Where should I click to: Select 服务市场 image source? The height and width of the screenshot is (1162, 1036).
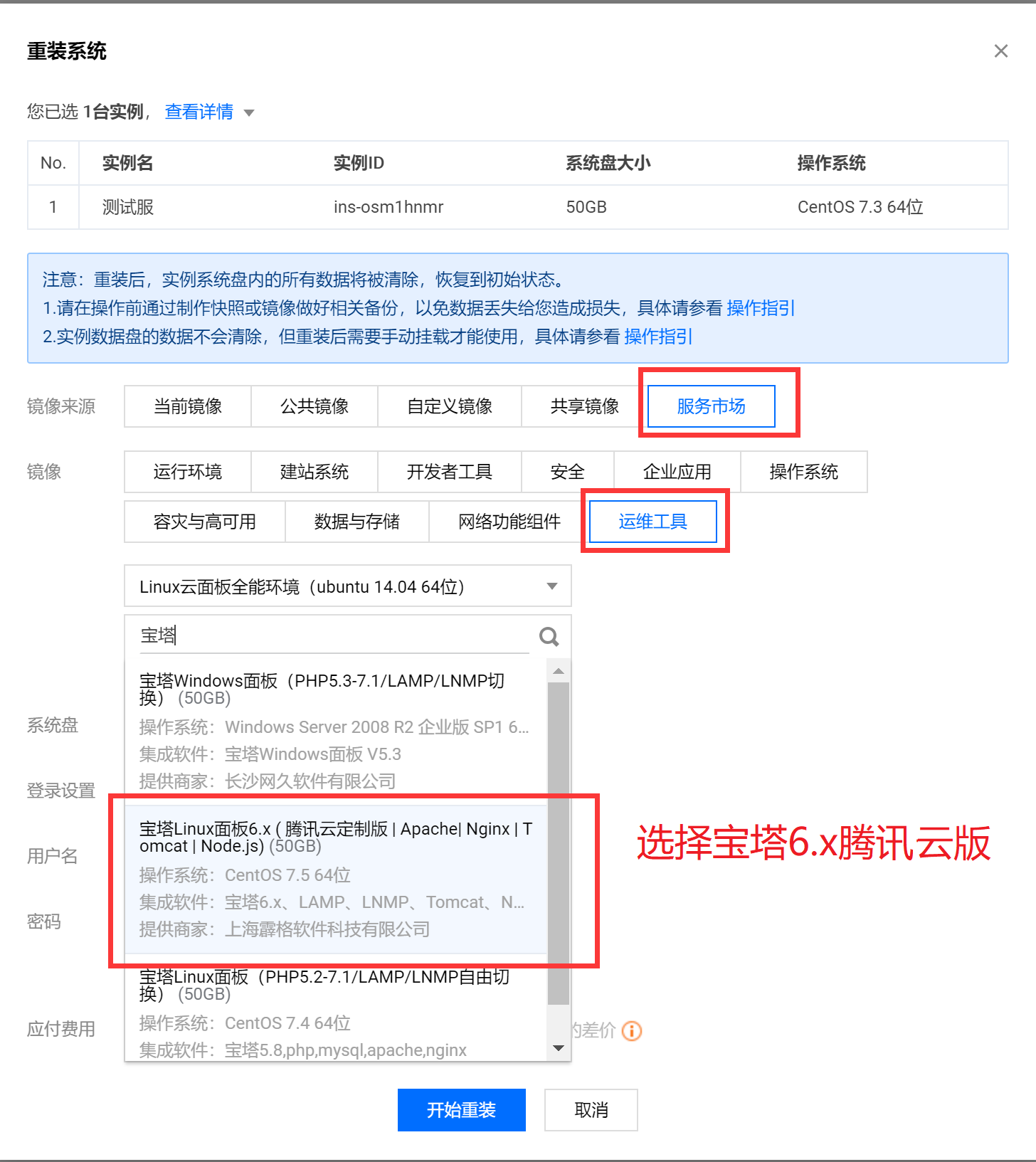tap(712, 406)
